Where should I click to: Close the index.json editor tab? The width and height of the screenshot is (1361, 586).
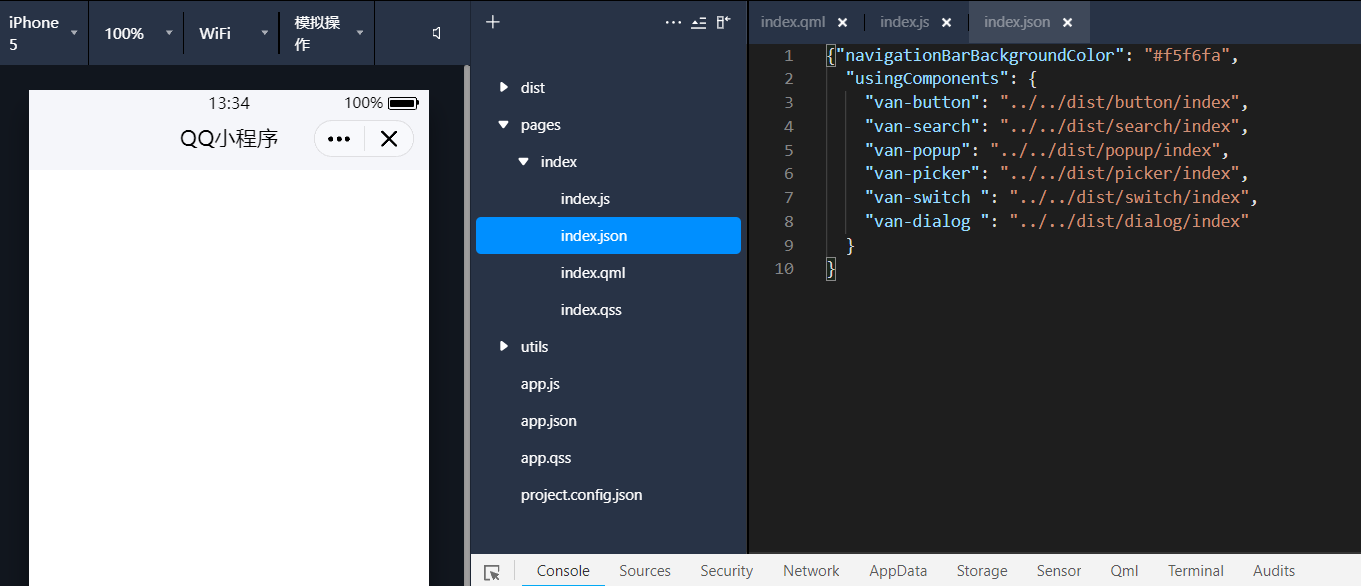[x=1067, y=22]
